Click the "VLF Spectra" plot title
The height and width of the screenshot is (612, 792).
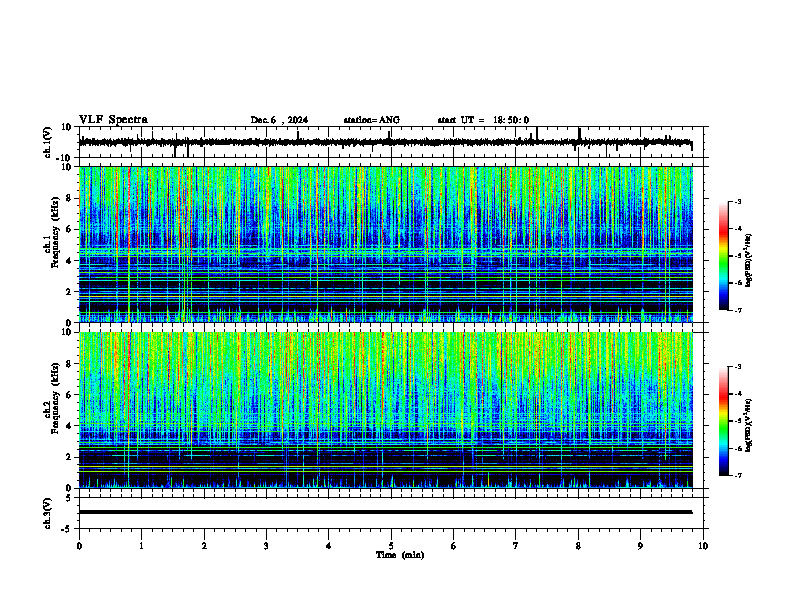pos(113,120)
